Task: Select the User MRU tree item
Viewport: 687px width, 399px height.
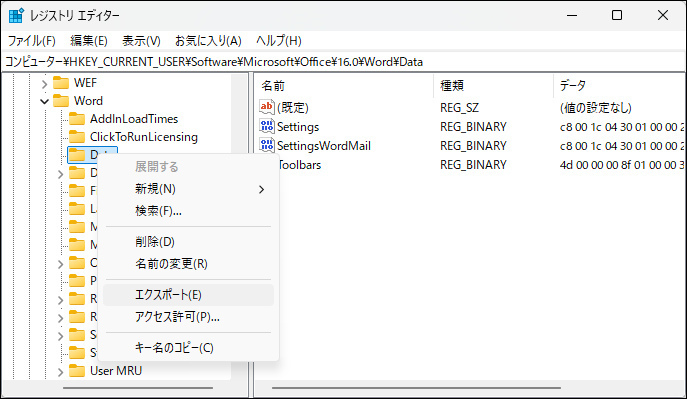Action: click(x=116, y=371)
